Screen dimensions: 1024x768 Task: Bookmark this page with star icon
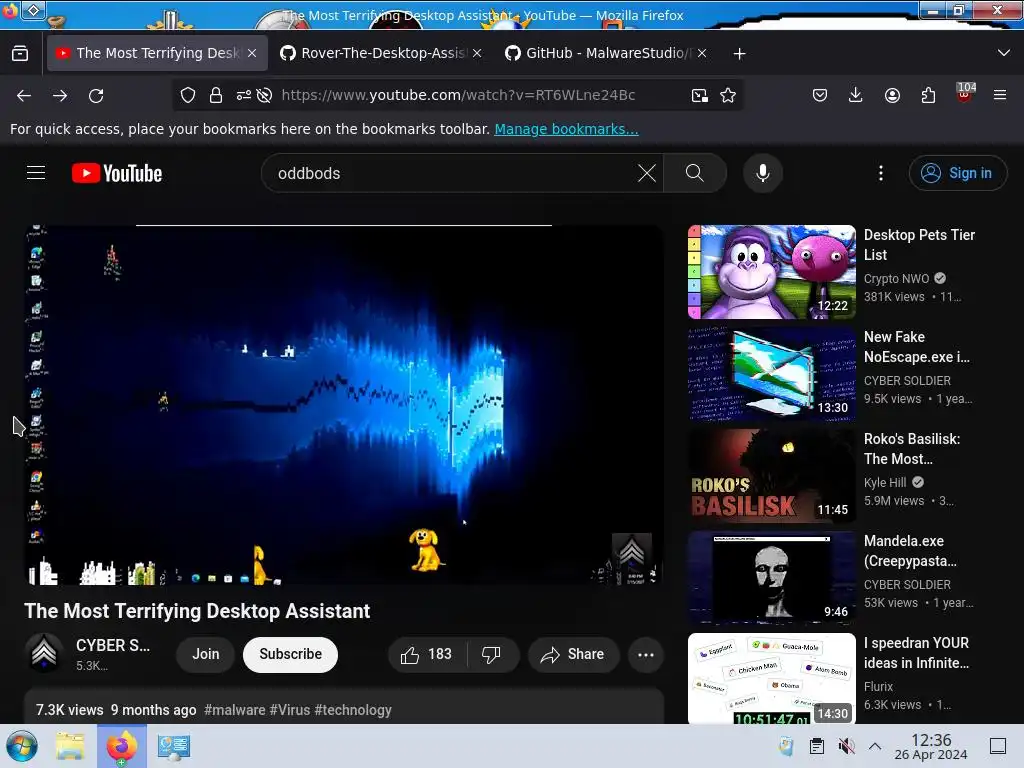pos(728,95)
